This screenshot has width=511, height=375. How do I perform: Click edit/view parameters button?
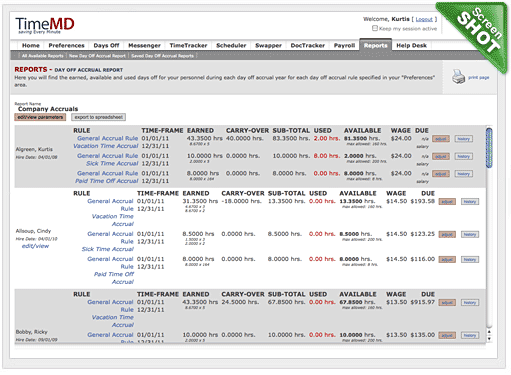pos(40,117)
